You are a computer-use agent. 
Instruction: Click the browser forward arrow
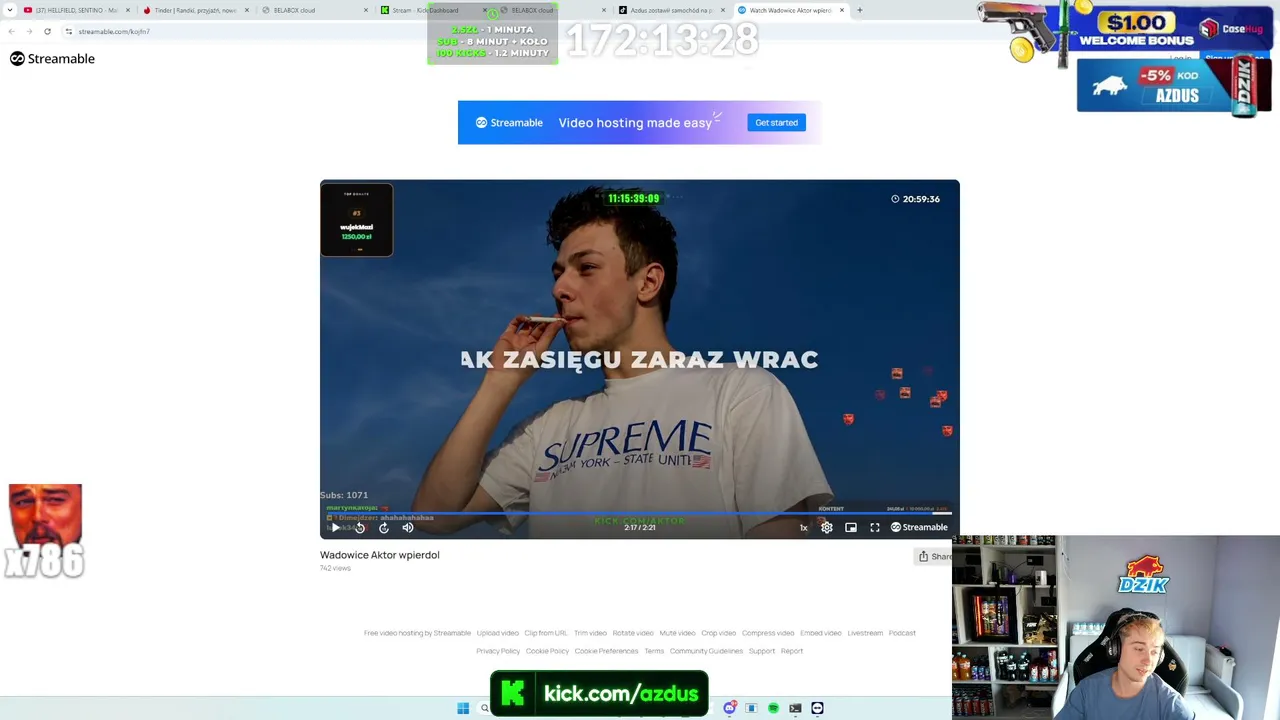click(28, 31)
